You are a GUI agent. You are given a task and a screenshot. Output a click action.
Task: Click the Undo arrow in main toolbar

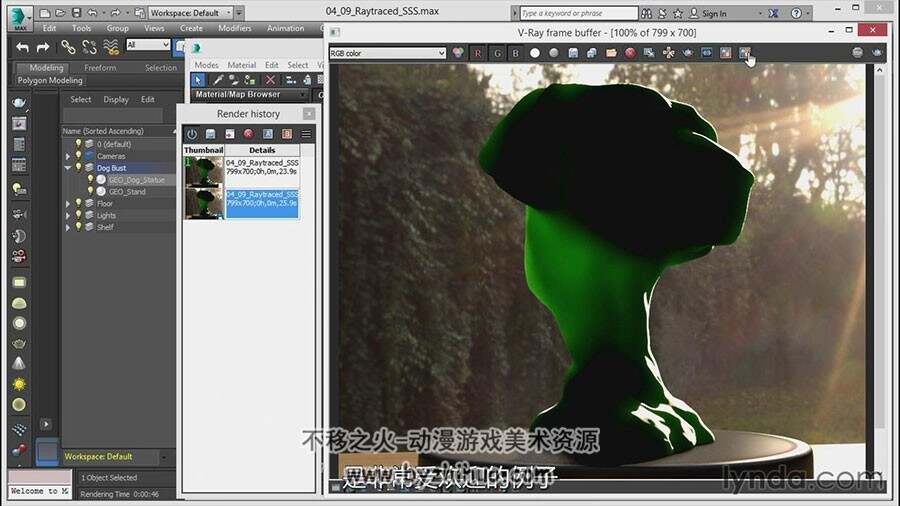[x=22, y=48]
